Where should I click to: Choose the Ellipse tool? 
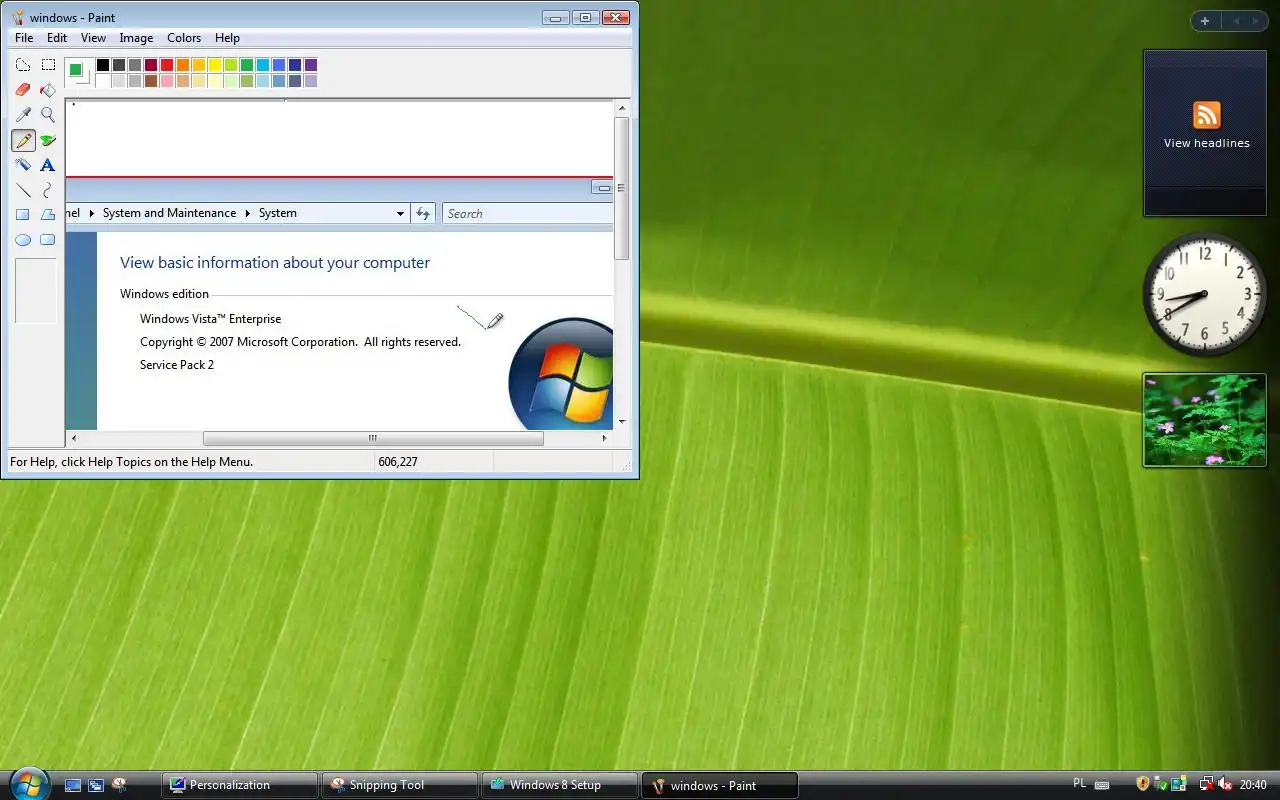[23, 240]
